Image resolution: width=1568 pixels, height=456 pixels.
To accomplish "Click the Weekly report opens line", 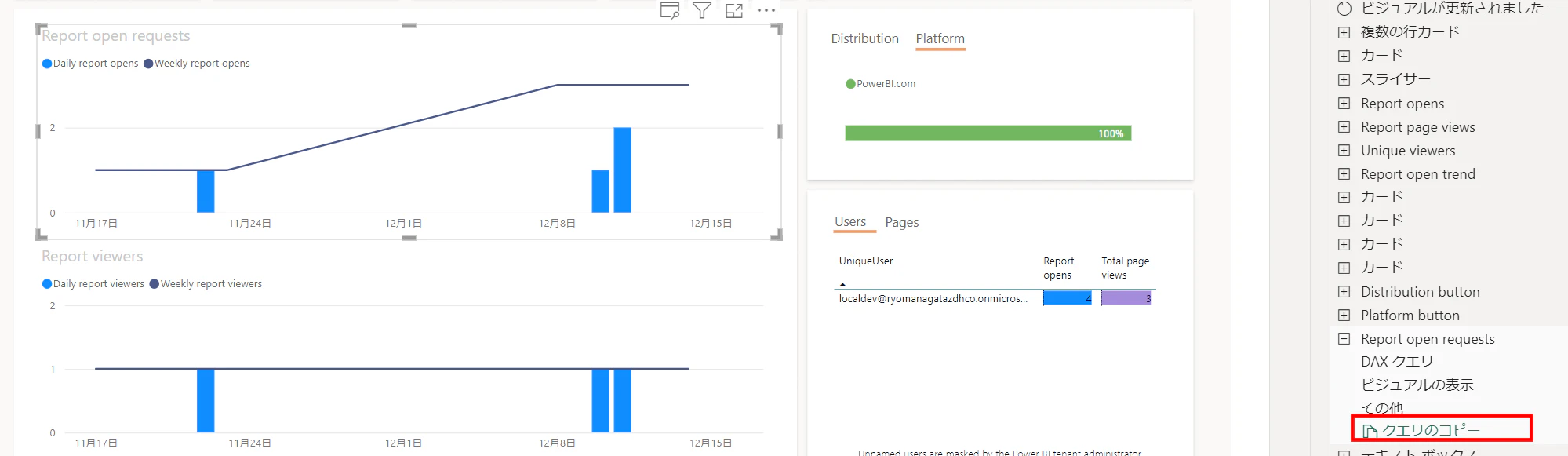I will tap(392, 127).
